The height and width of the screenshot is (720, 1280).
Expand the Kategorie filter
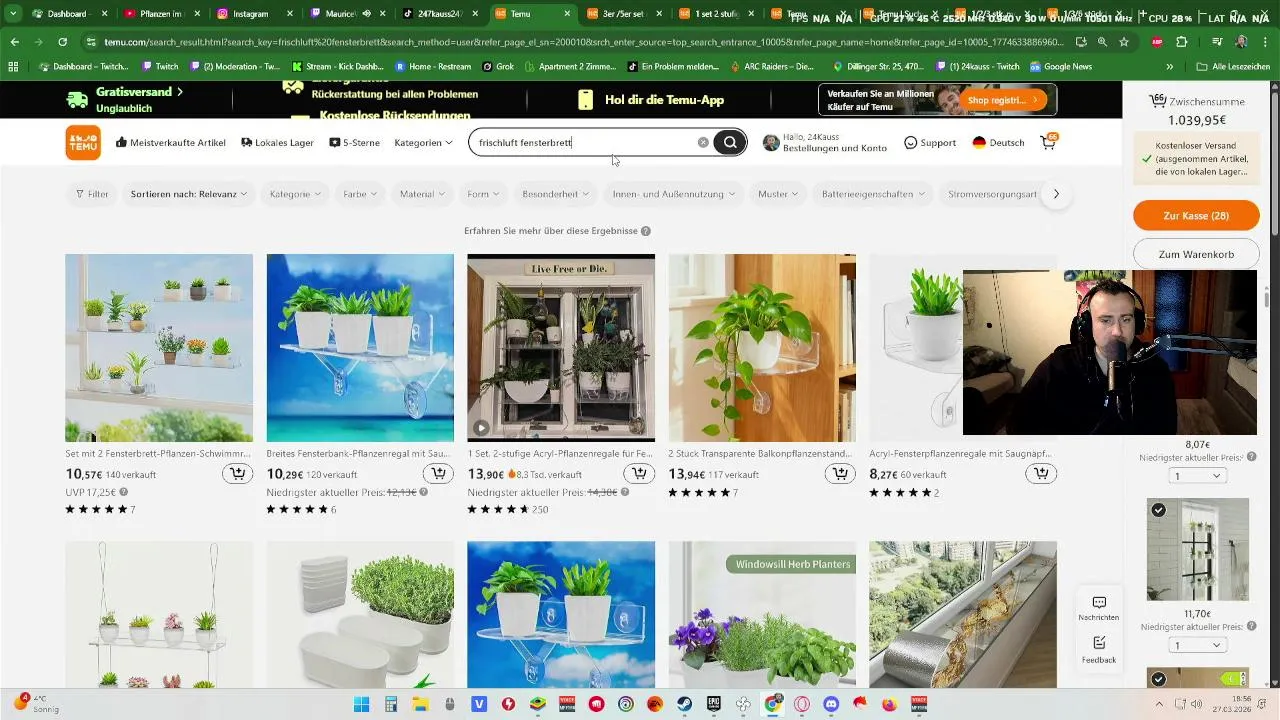coord(295,194)
